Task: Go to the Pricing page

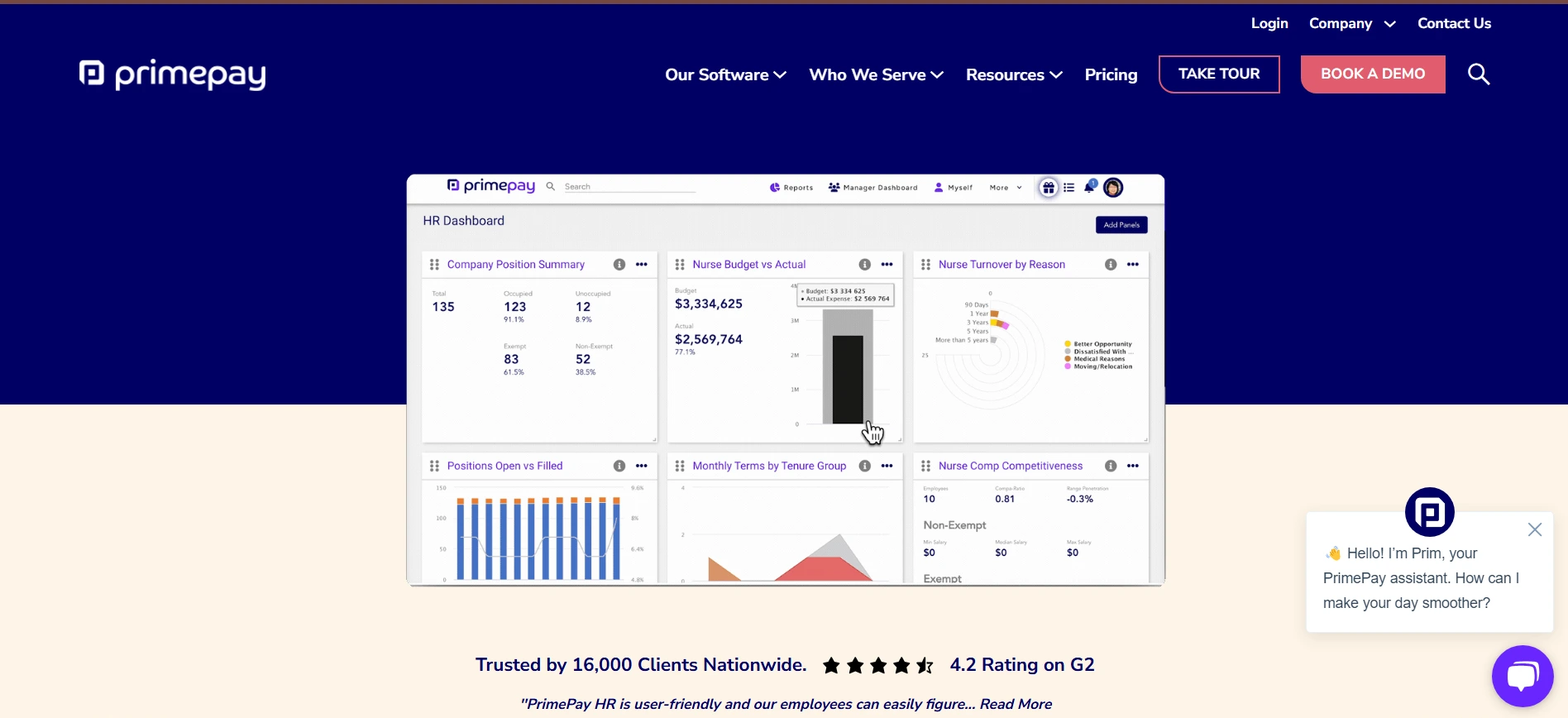Action: [x=1111, y=74]
